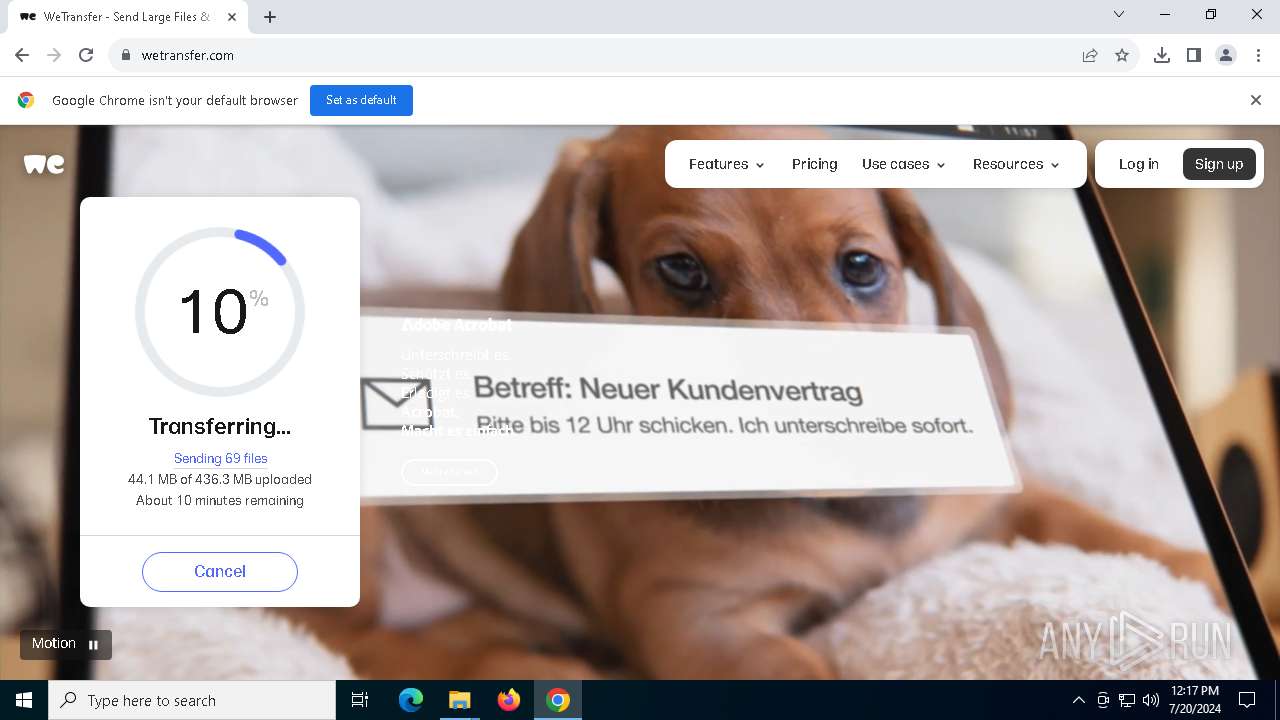Open Chrome downloads icon
The image size is (1280, 720).
tap(1162, 55)
